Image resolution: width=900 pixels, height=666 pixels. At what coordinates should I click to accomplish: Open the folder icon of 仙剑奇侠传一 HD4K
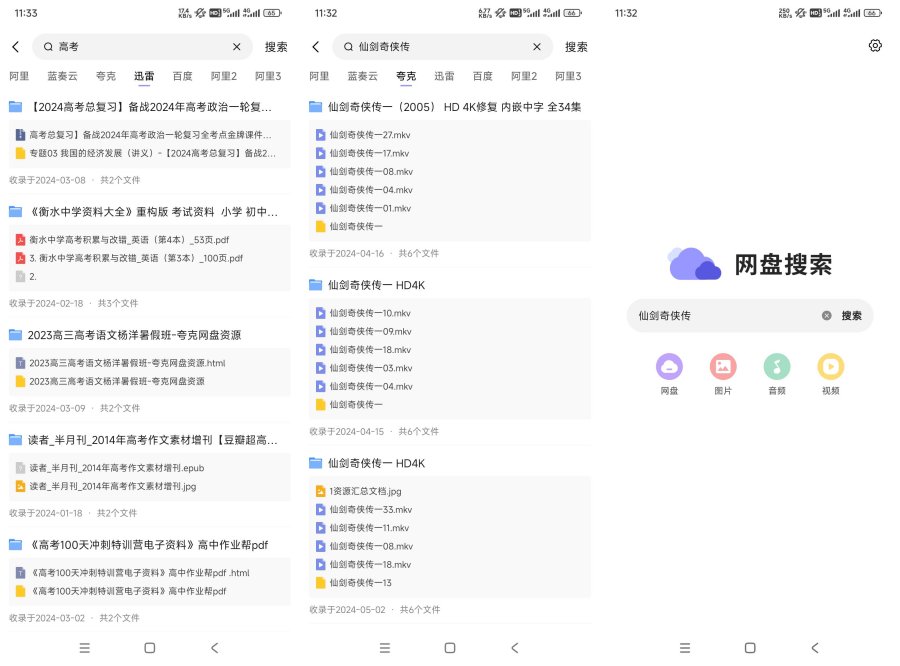pos(315,284)
